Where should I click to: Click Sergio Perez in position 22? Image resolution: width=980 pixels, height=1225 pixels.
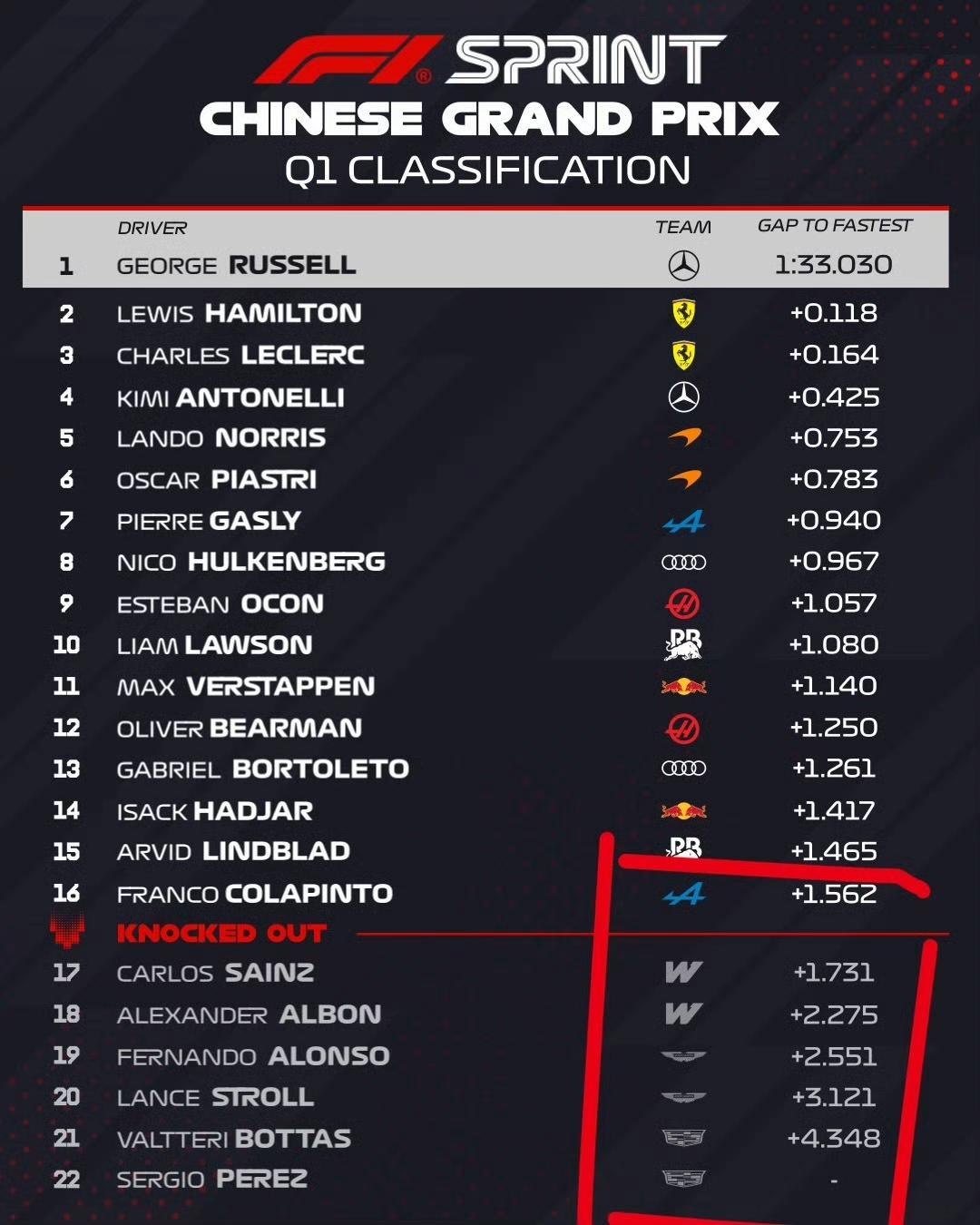pos(211,1180)
